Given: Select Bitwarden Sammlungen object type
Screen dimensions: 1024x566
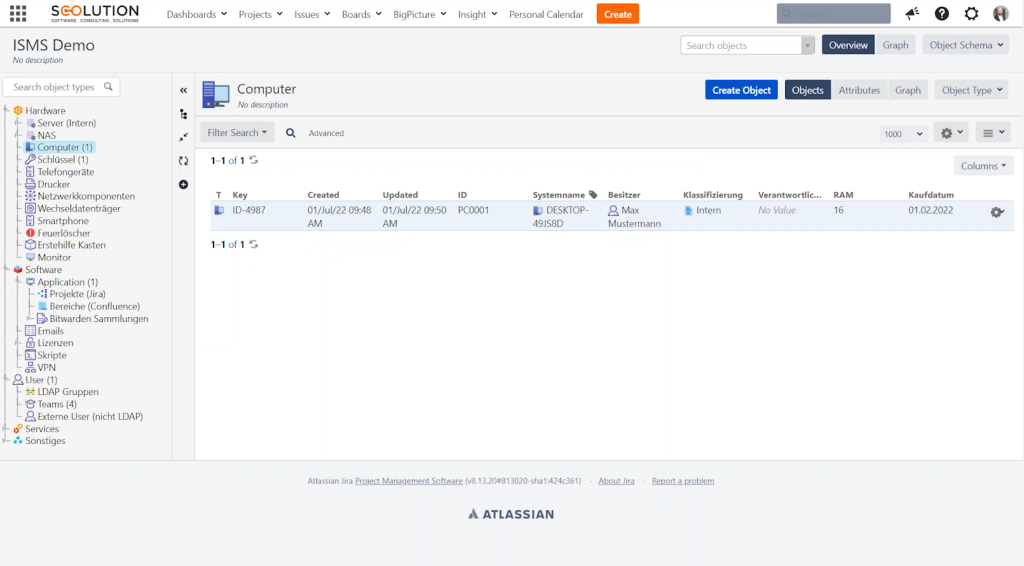Looking at the screenshot, I should point(99,319).
